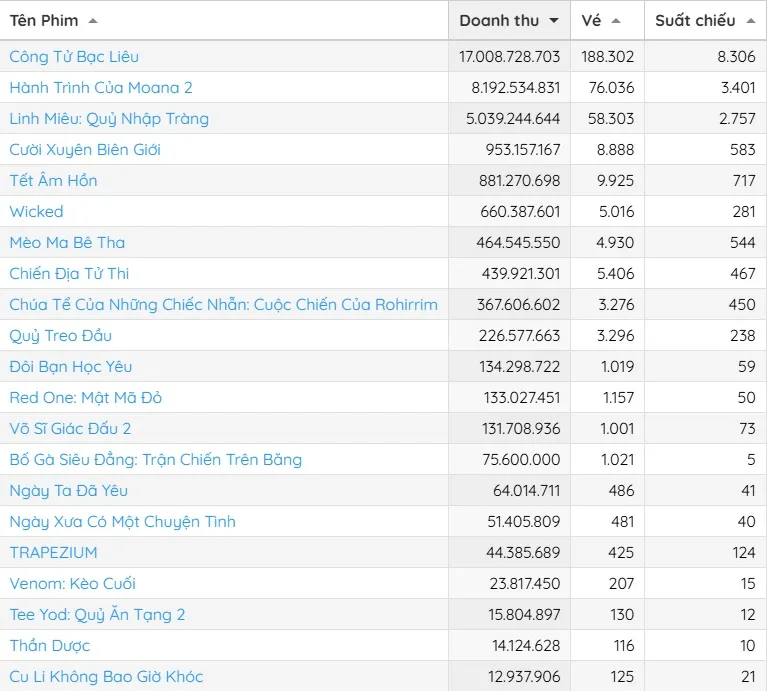The image size is (767, 691).
Task: Open Red One: Mật Mã Đỏ link
Action: pyautogui.click(x=85, y=398)
